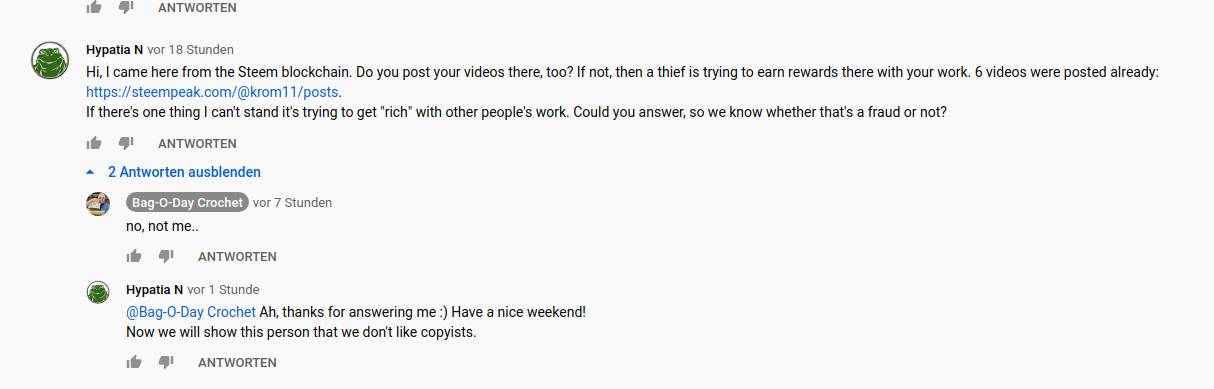Open Bag-O-Day Crochet's profile picture

coord(97,203)
